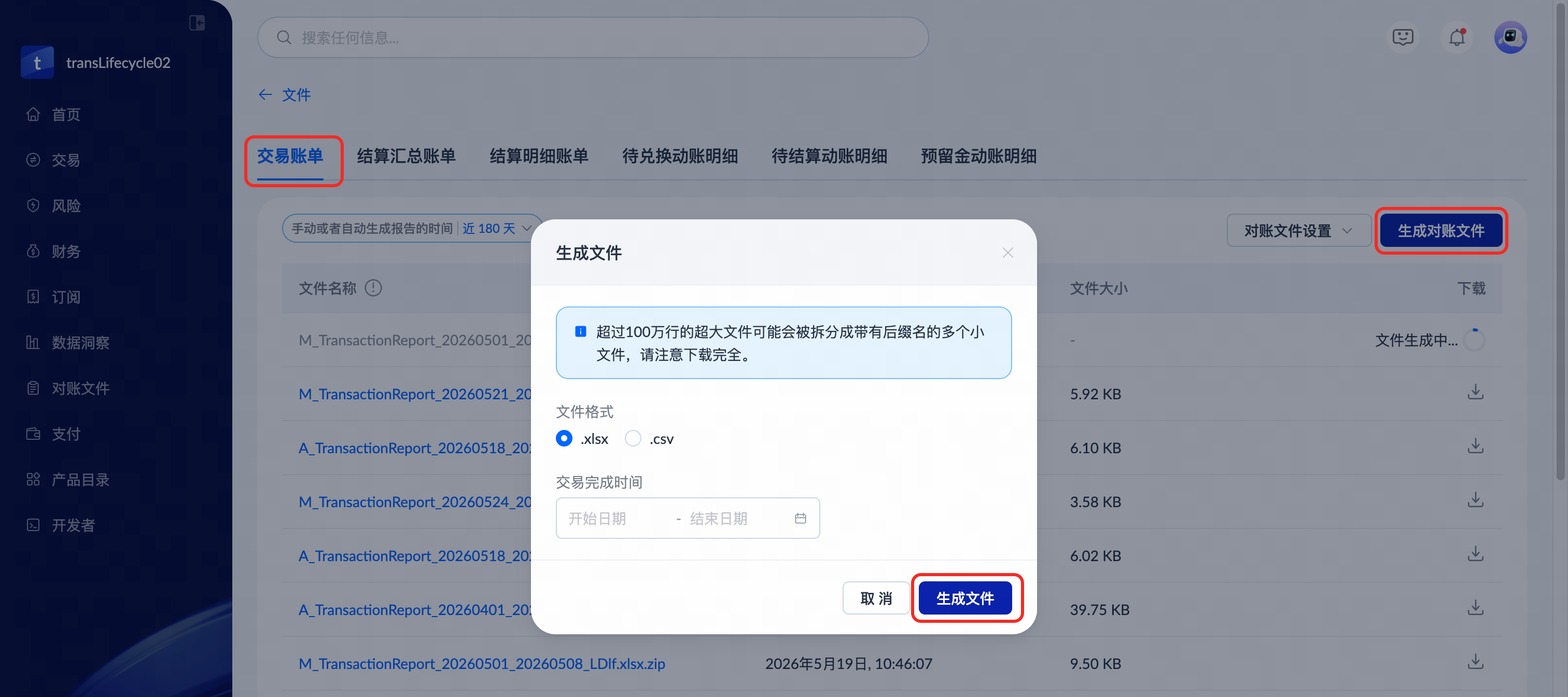Switch to the 结算汇总账单 tab
This screenshot has width=1568, height=697.
coord(406,156)
